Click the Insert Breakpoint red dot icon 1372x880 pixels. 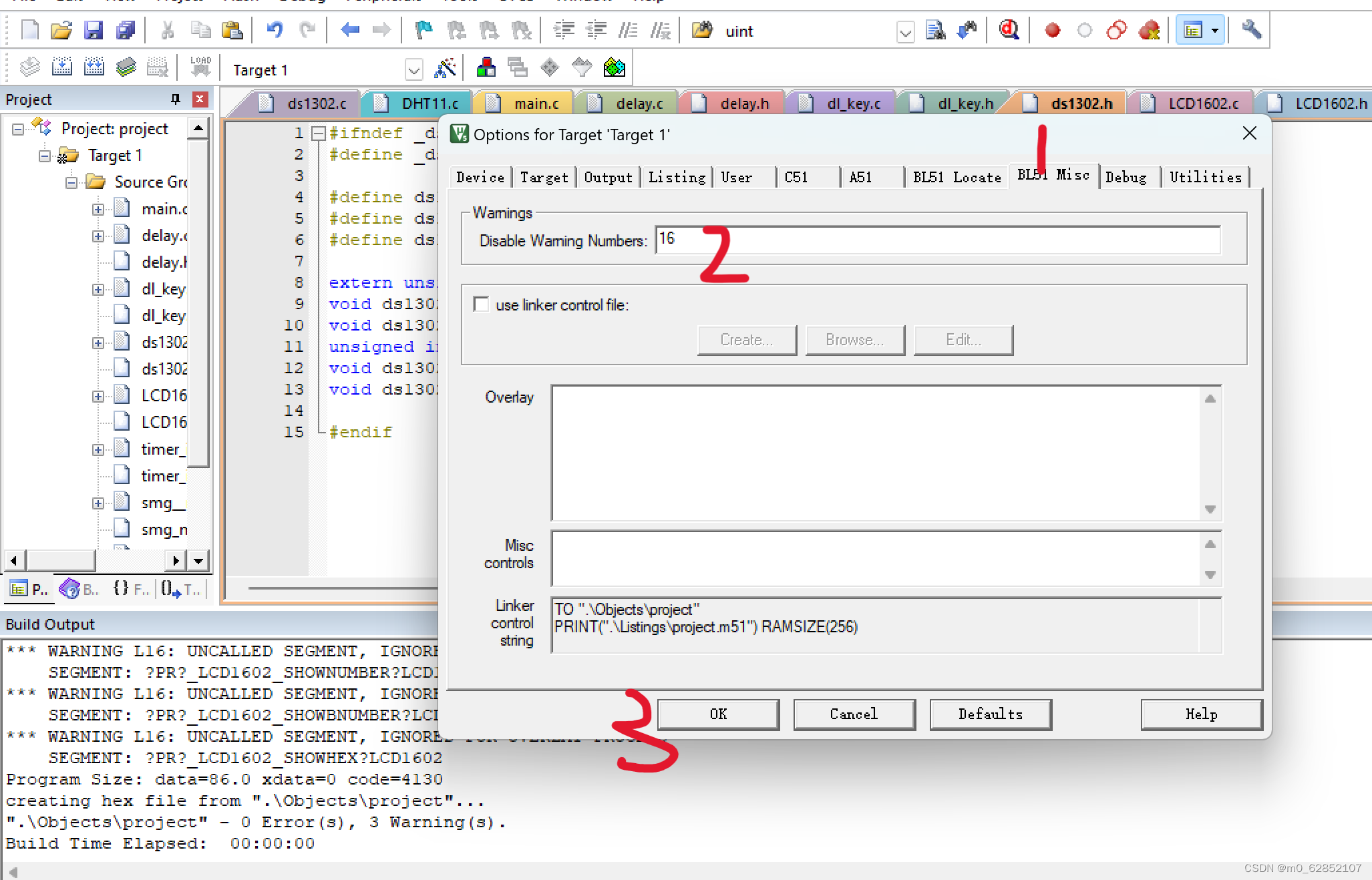click(1052, 30)
